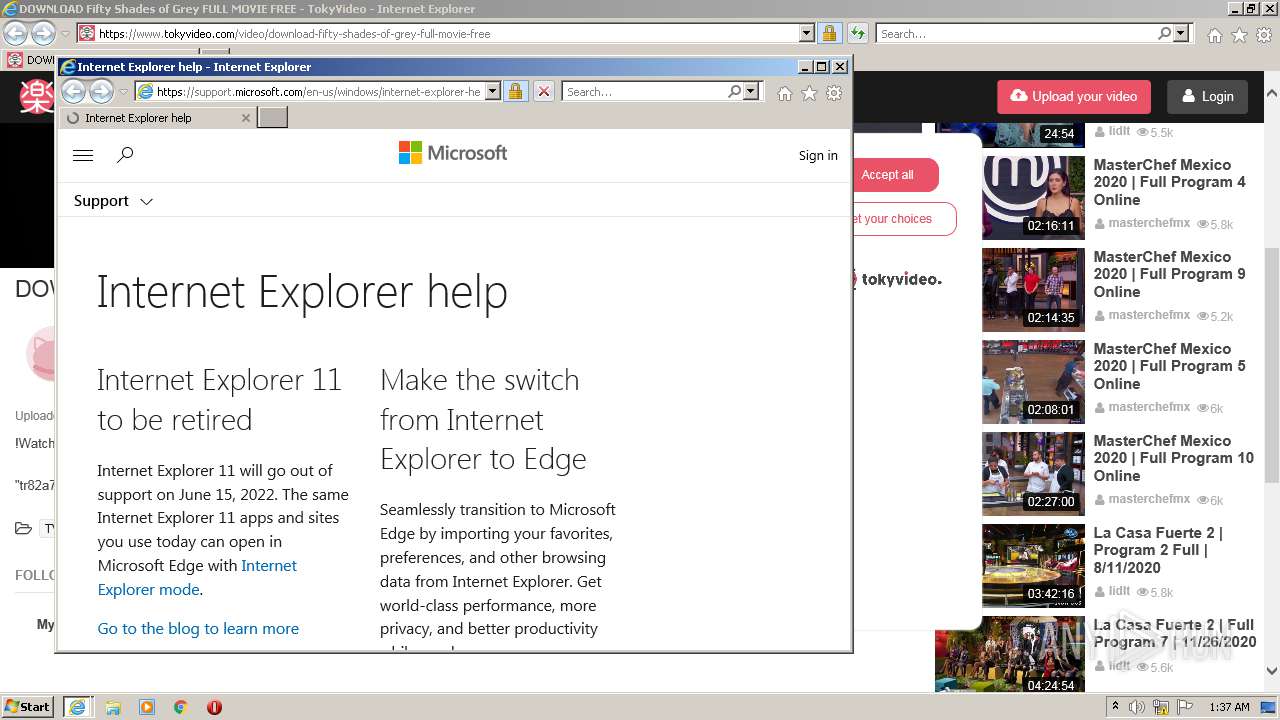Click magnifier search icon in help window search box
Viewport: 1280px width, 720px height.
tap(734, 91)
